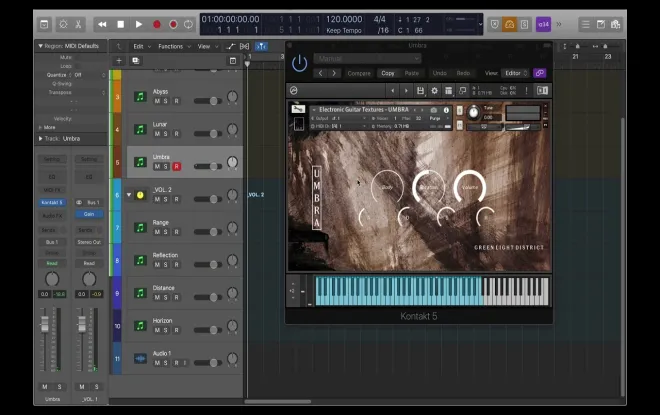This screenshot has height=415, width=660.
Task: Disable record on Umbra track
Action: click(x=176, y=167)
